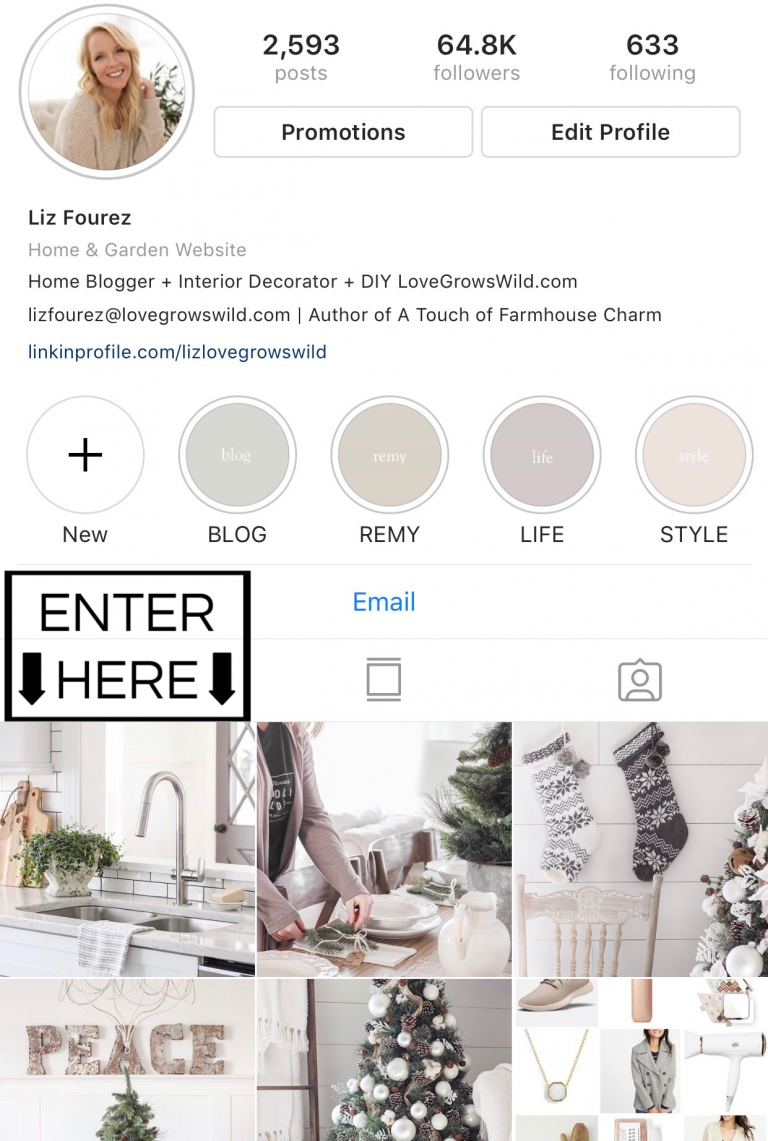The height and width of the screenshot is (1141, 768).
Task: Open the kitchen faucet photo post
Action: click(x=127, y=849)
